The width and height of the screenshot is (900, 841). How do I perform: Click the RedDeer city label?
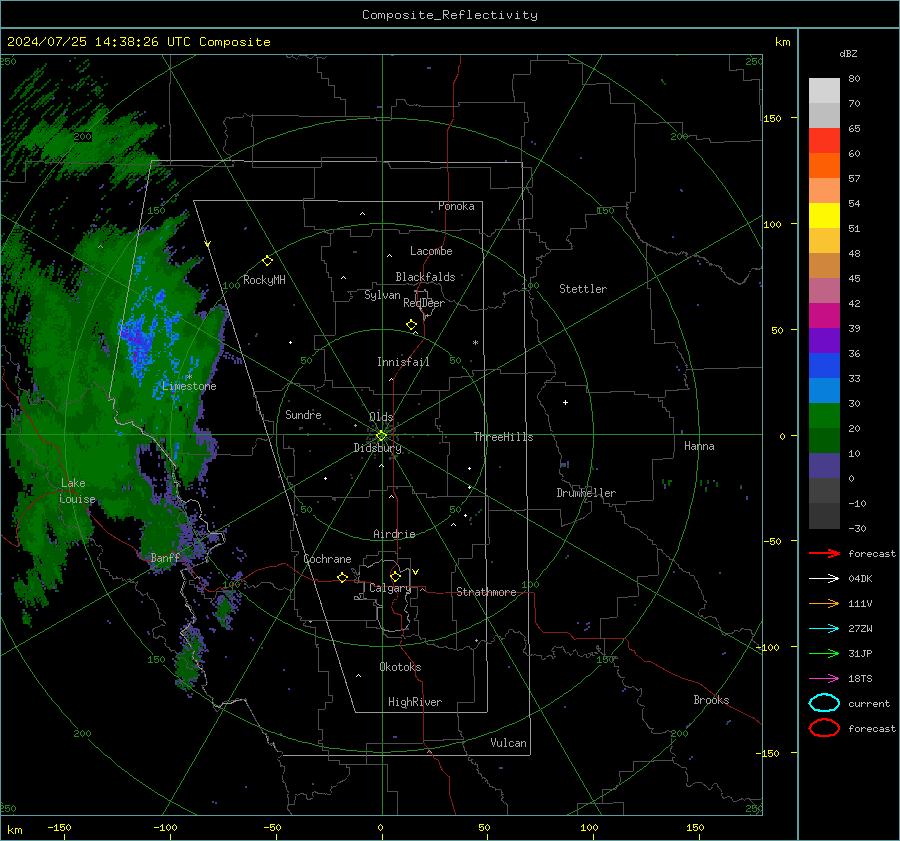coord(424,303)
